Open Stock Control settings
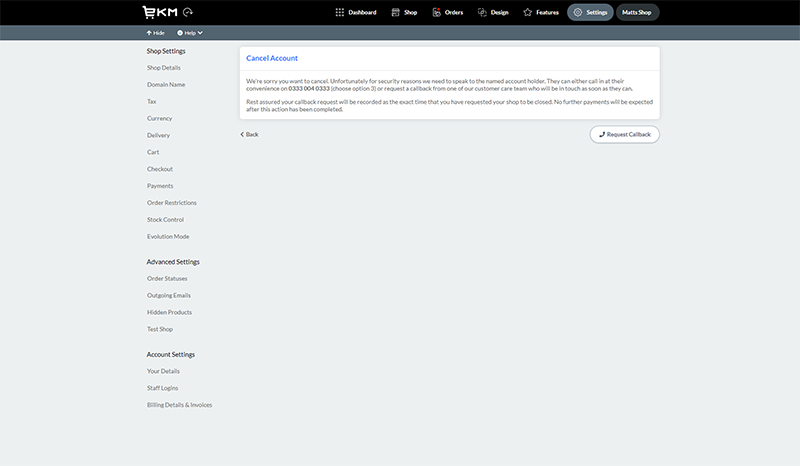 (165, 219)
